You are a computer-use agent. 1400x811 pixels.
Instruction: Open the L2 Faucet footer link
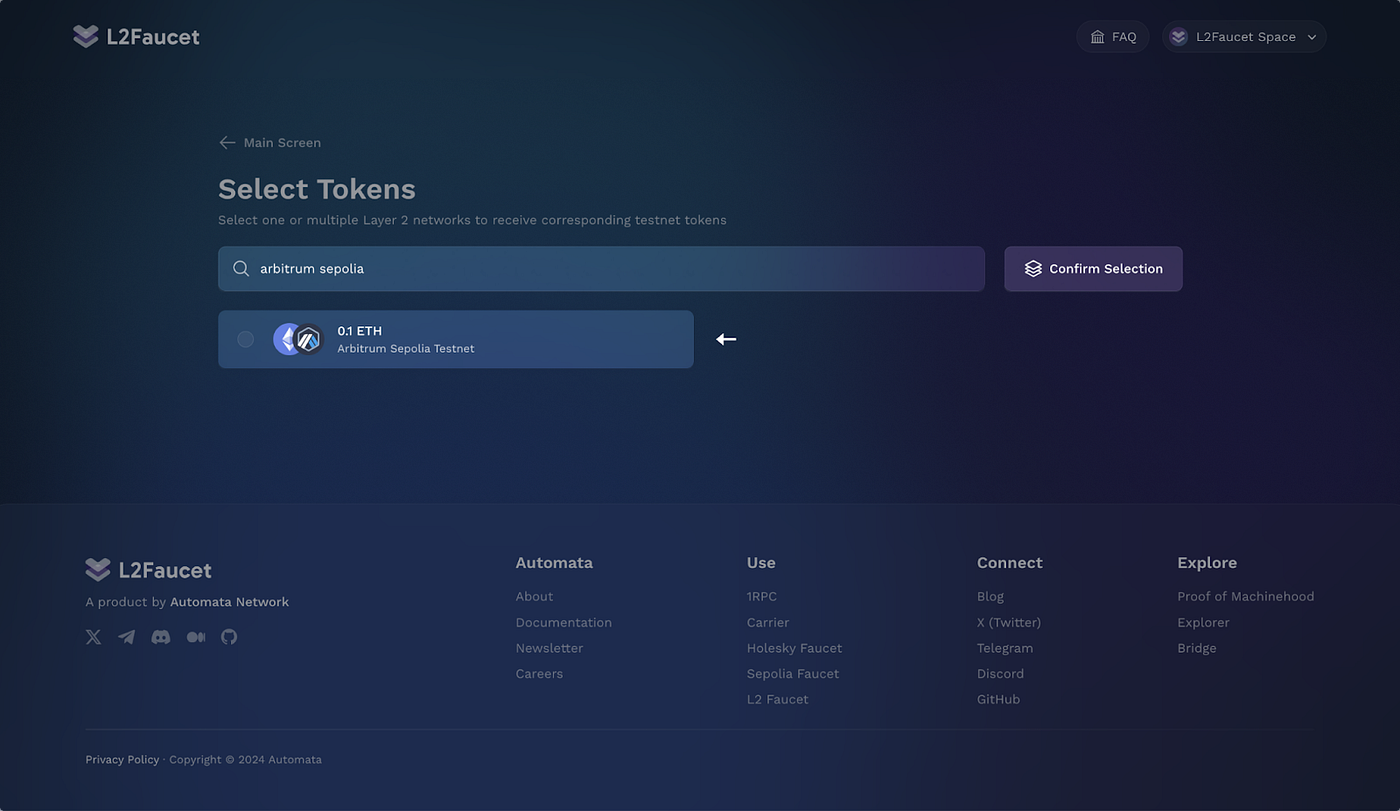[x=778, y=699]
